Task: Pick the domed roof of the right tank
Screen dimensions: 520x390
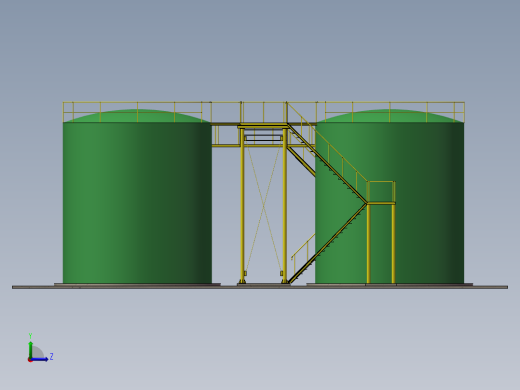Action: (x=389, y=116)
